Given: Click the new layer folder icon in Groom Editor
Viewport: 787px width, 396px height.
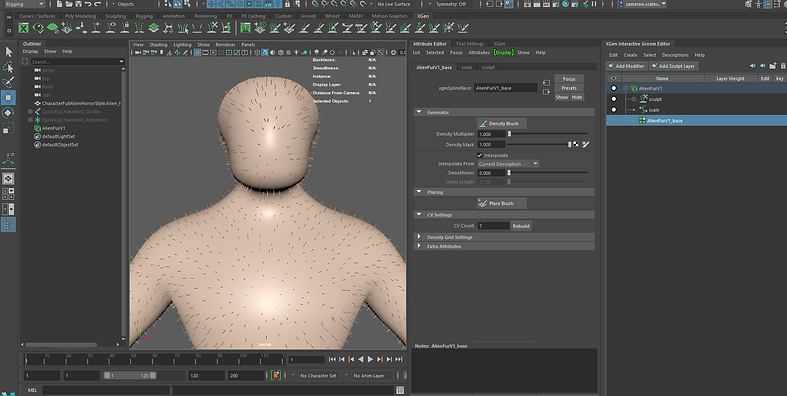Looking at the screenshot, I should pyautogui.click(x=773, y=66).
